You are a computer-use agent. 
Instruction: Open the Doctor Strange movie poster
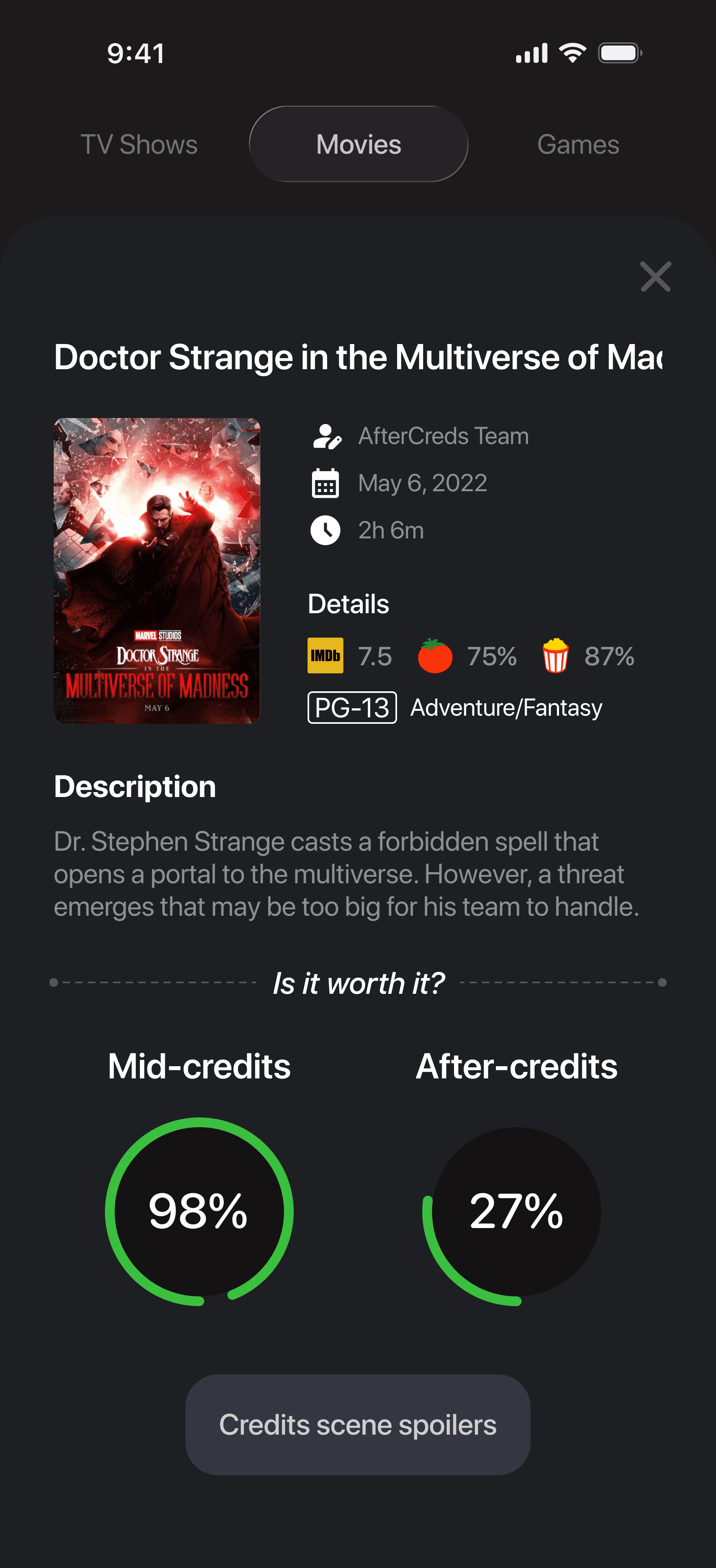pyautogui.click(x=157, y=571)
